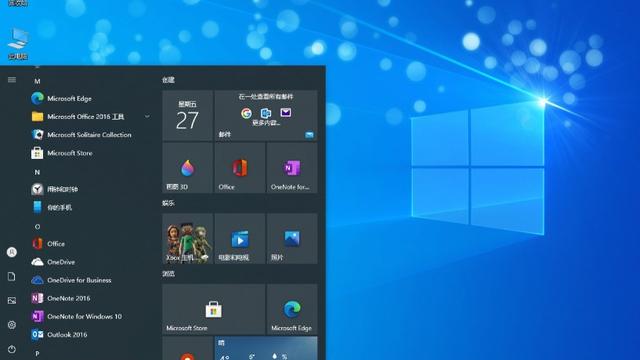Jump to letter N section header

point(37,172)
